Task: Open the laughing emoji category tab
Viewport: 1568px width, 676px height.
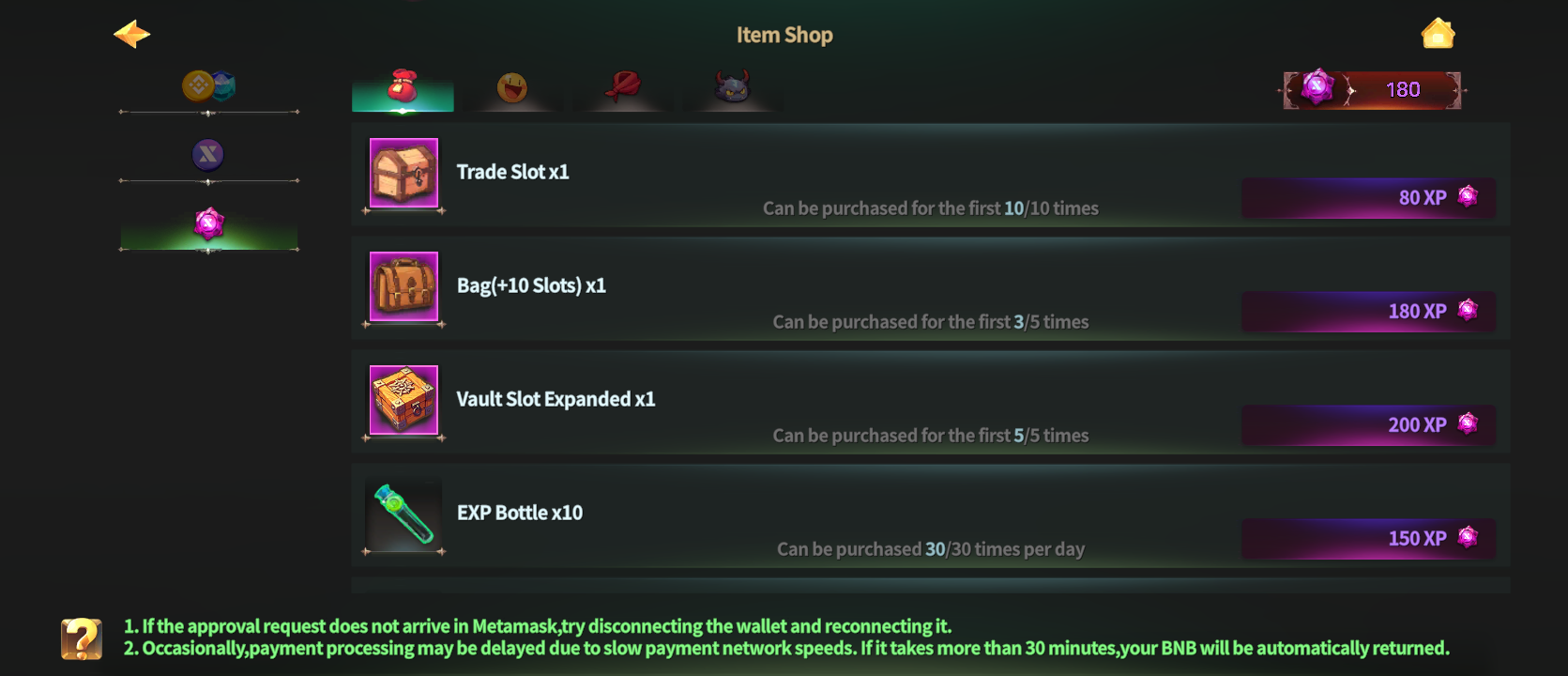Action: [x=512, y=88]
